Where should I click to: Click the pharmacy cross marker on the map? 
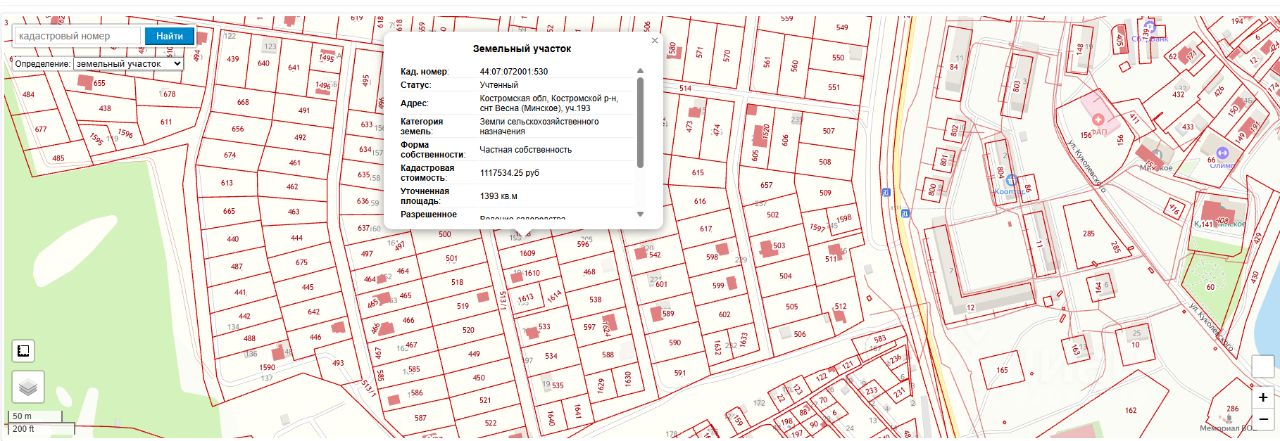click(x=1097, y=119)
